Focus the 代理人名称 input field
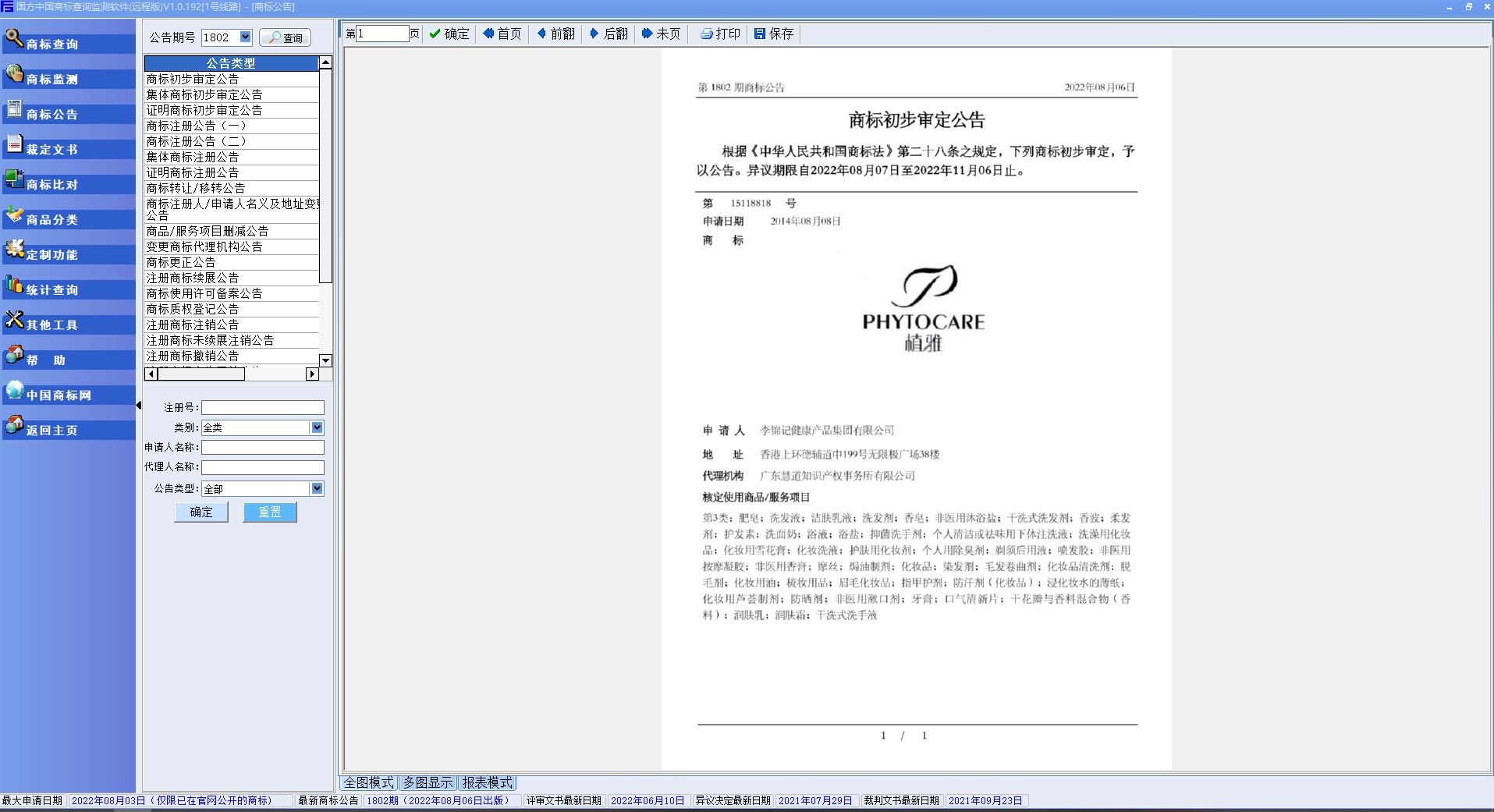Viewport: 1494px width, 812px height. (x=263, y=467)
